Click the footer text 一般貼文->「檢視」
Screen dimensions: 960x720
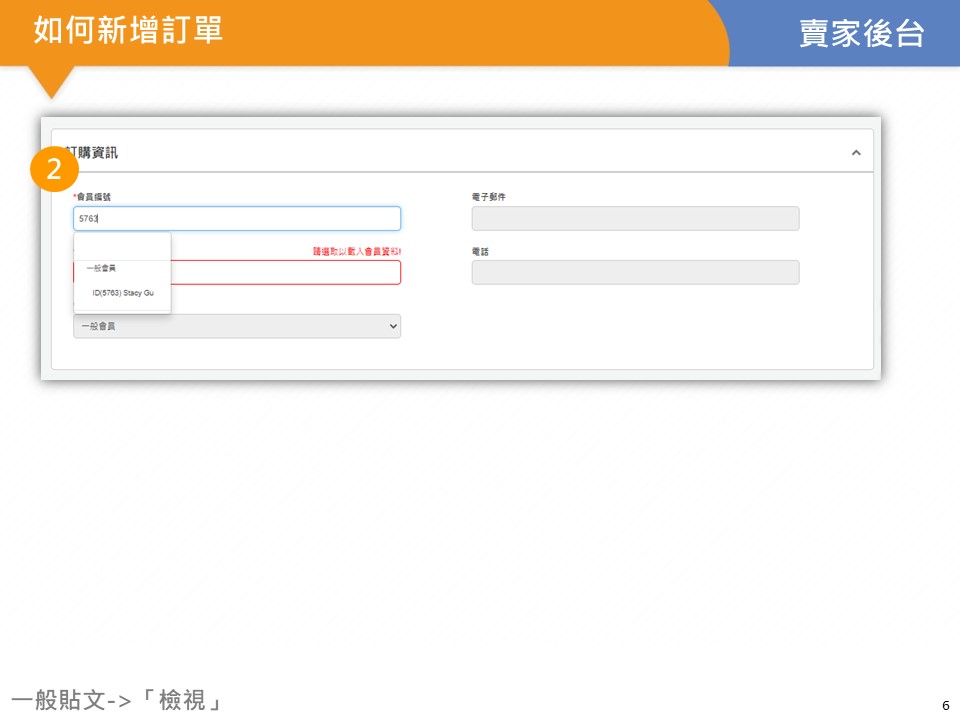[x=116, y=700]
